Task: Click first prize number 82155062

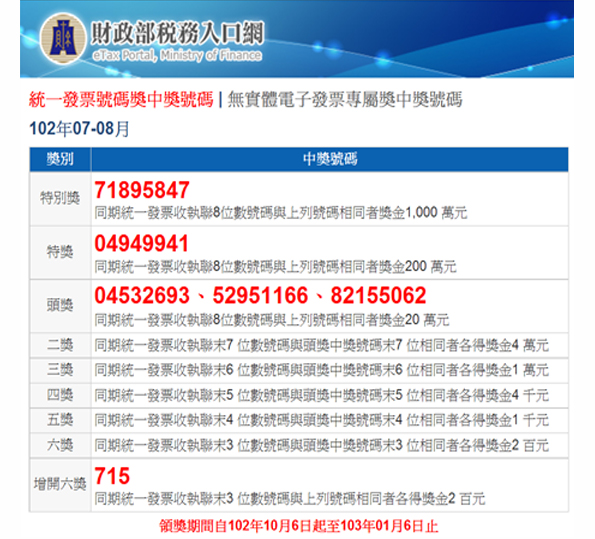Action: pyautogui.click(x=378, y=295)
